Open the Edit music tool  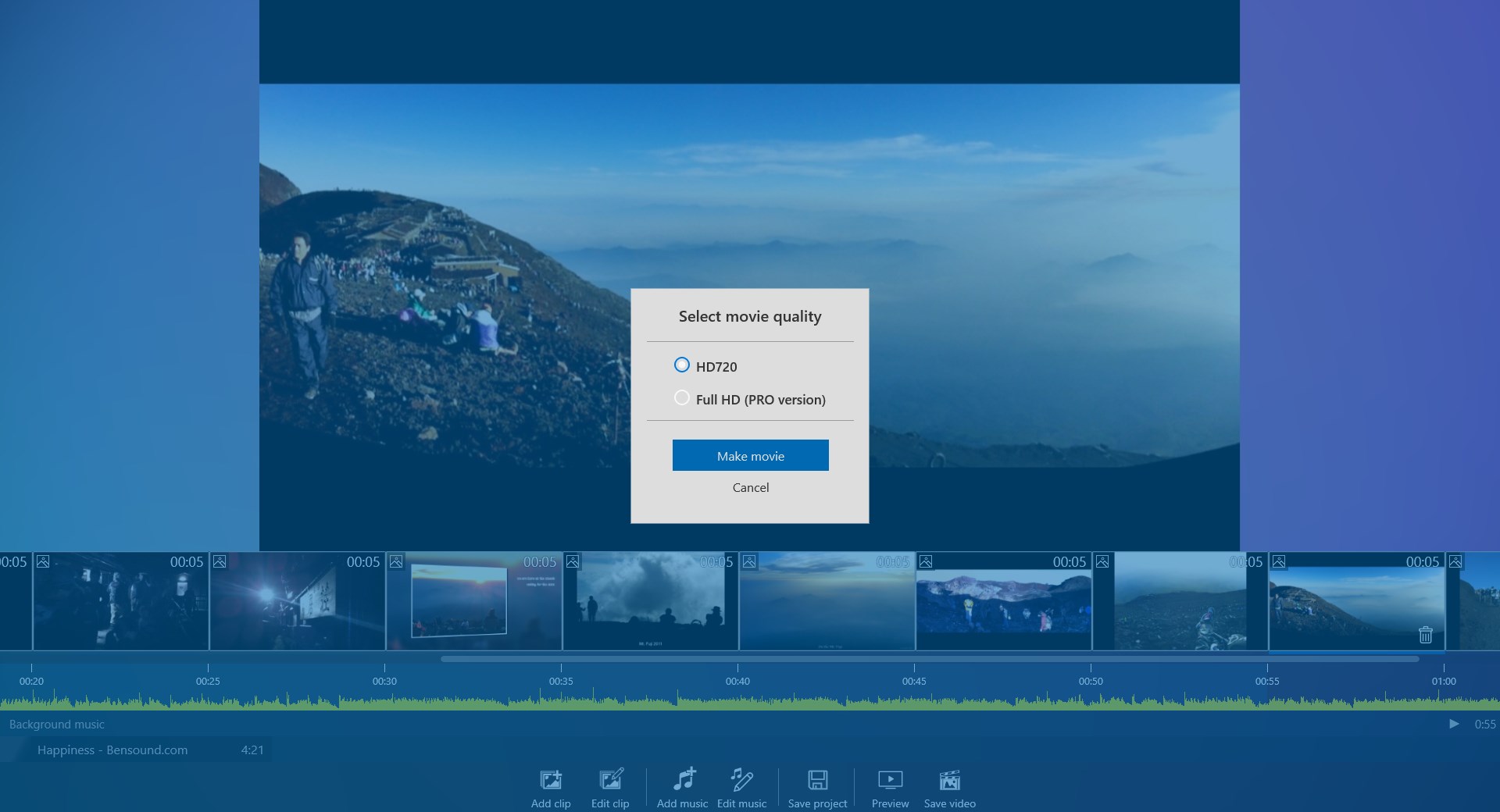[741, 789]
